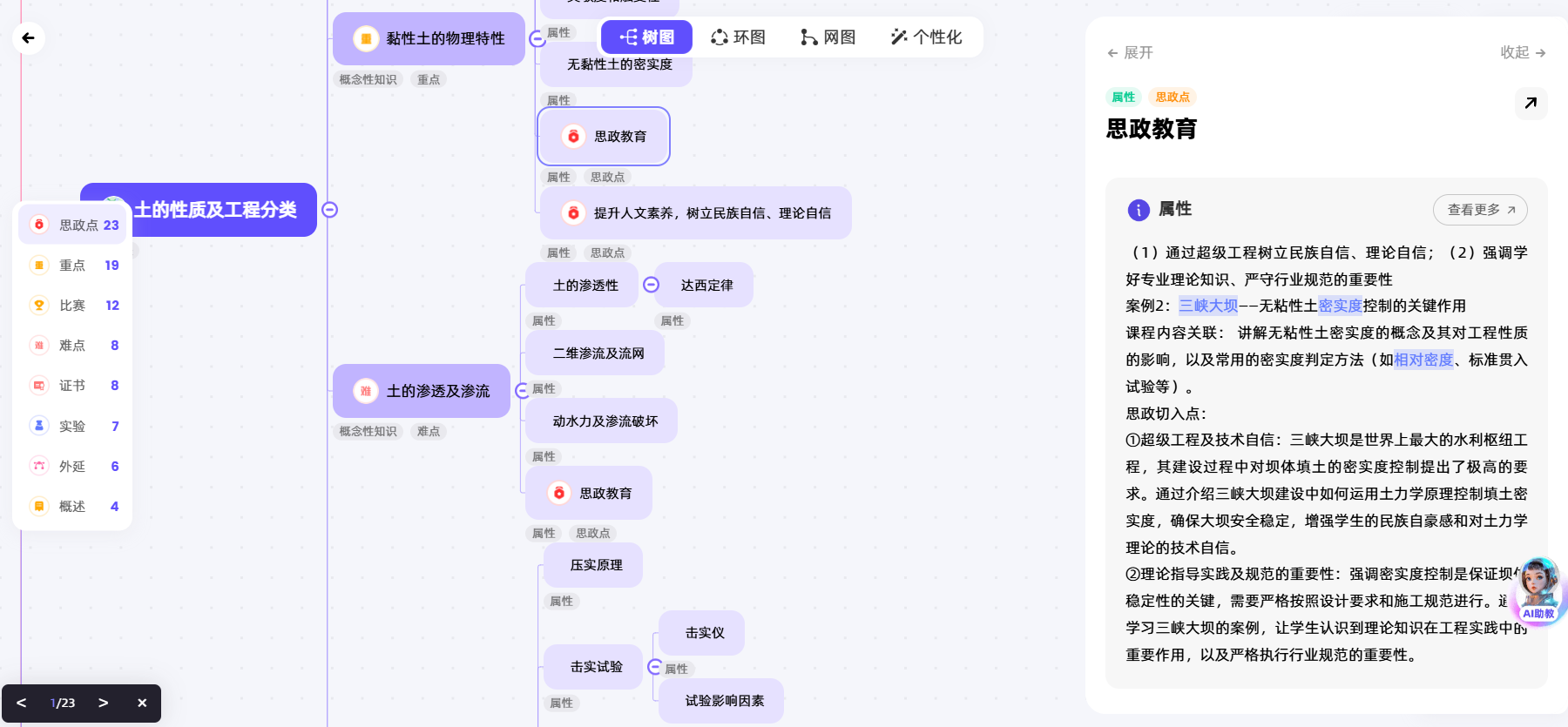The height and width of the screenshot is (727, 1568).
Task: Open the detail panel's pop-out arrow icon
Action: pos(1531,104)
